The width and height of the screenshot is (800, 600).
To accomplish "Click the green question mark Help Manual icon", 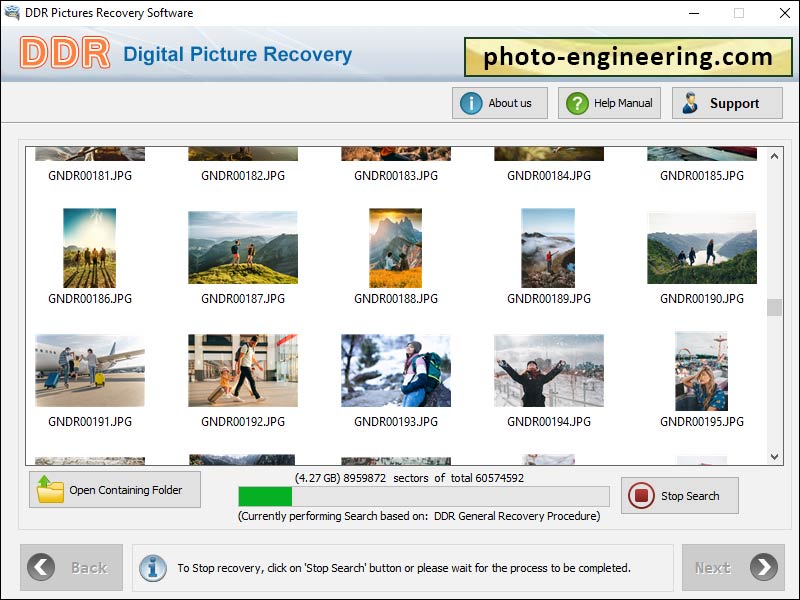I will (x=575, y=102).
